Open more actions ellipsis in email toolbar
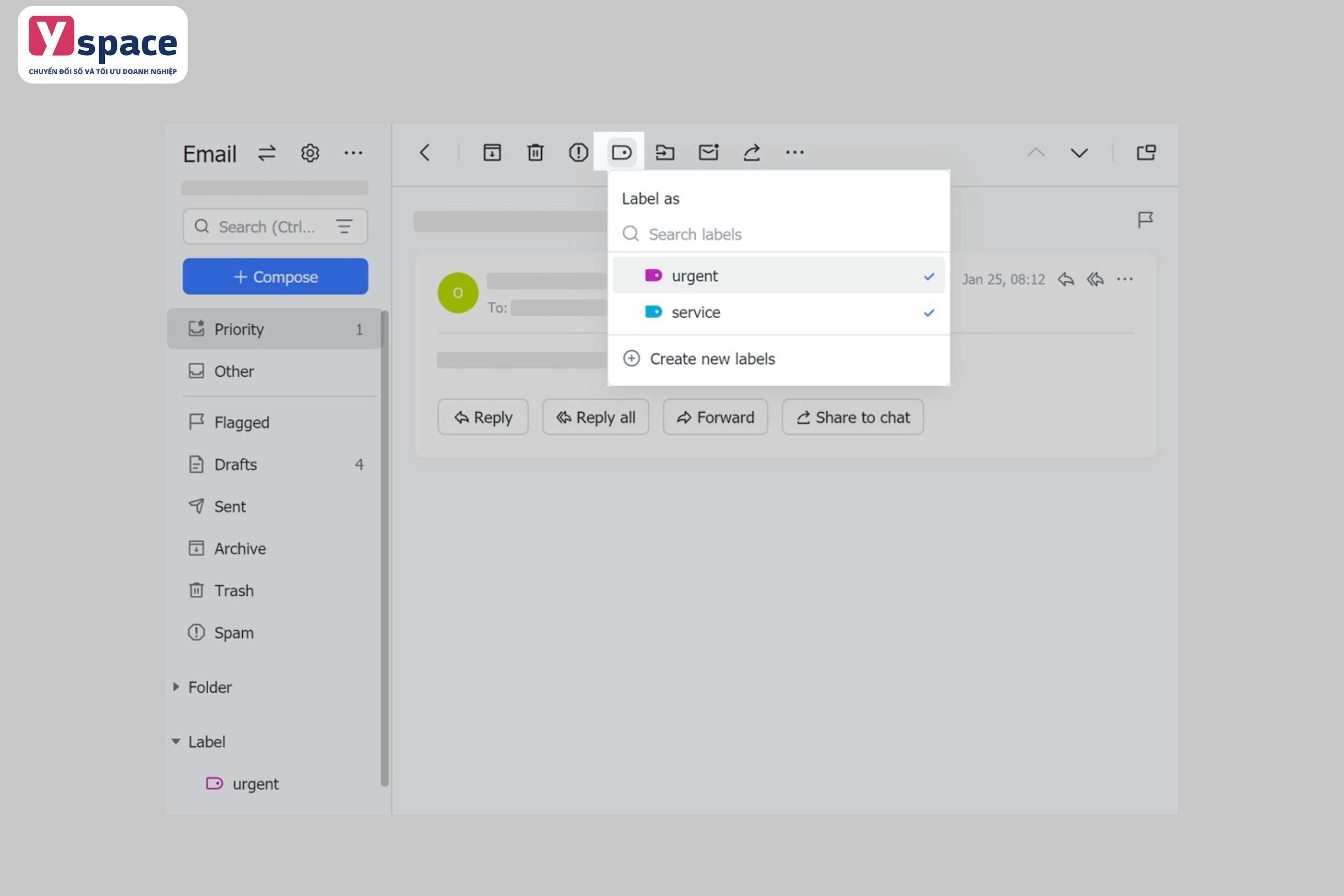Viewport: 1344px width, 896px height. 795,153
